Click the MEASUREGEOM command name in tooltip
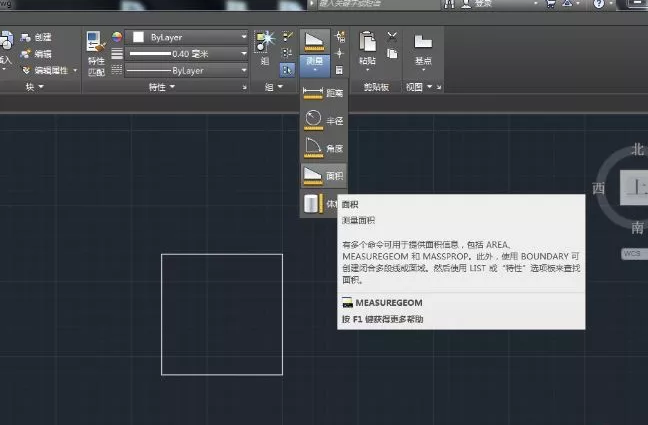The image size is (648, 425). (389, 303)
